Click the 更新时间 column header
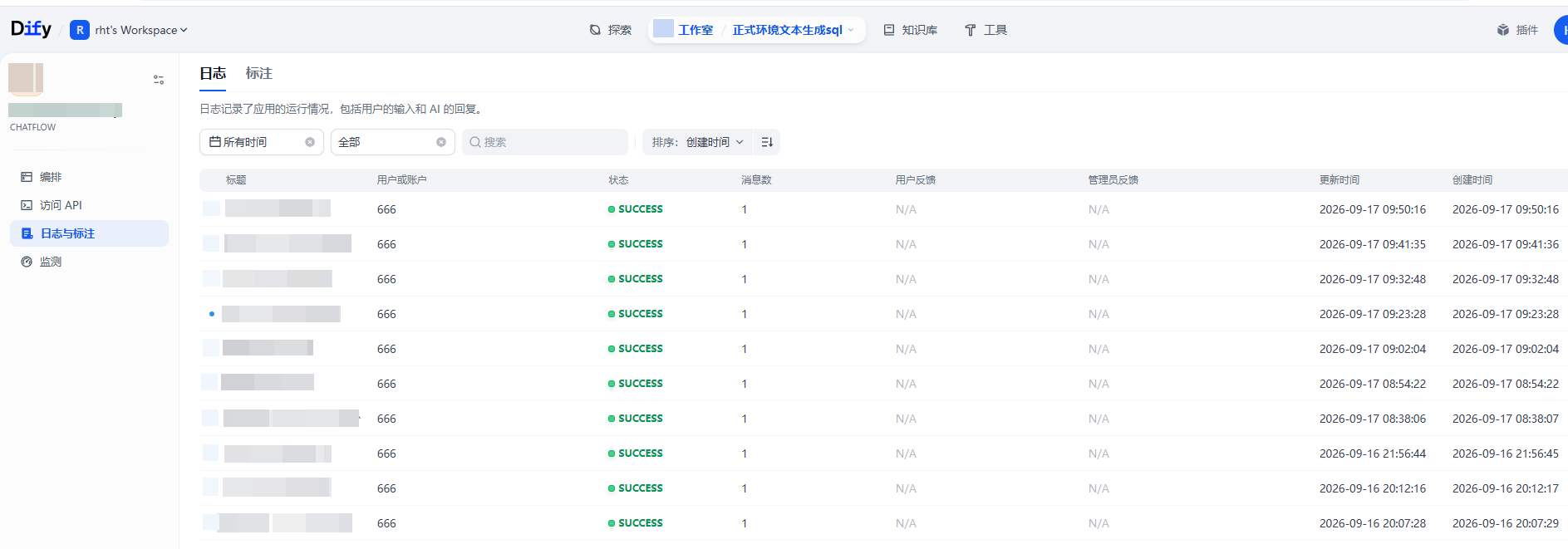 tap(1339, 179)
